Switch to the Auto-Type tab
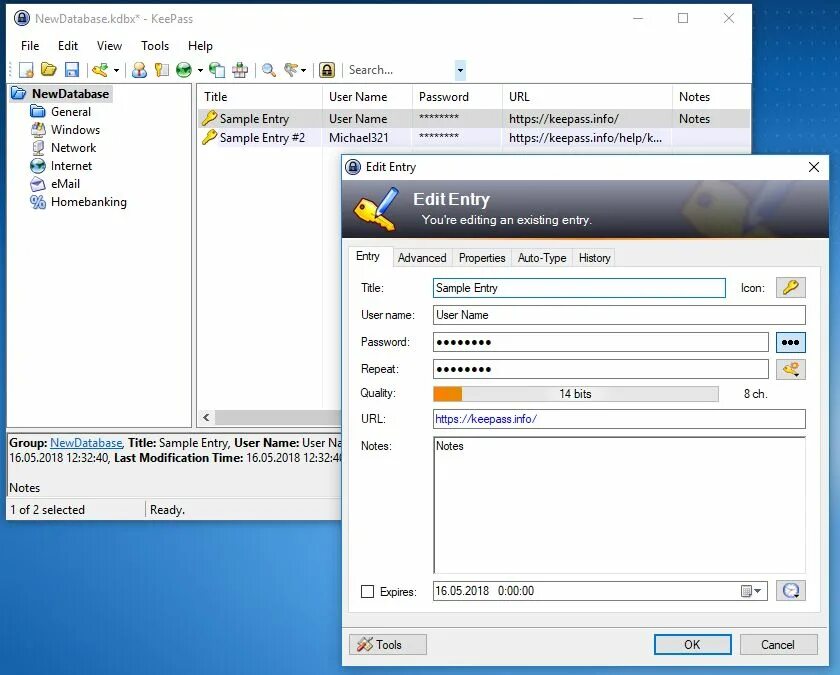This screenshot has width=840, height=675. point(542,258)
